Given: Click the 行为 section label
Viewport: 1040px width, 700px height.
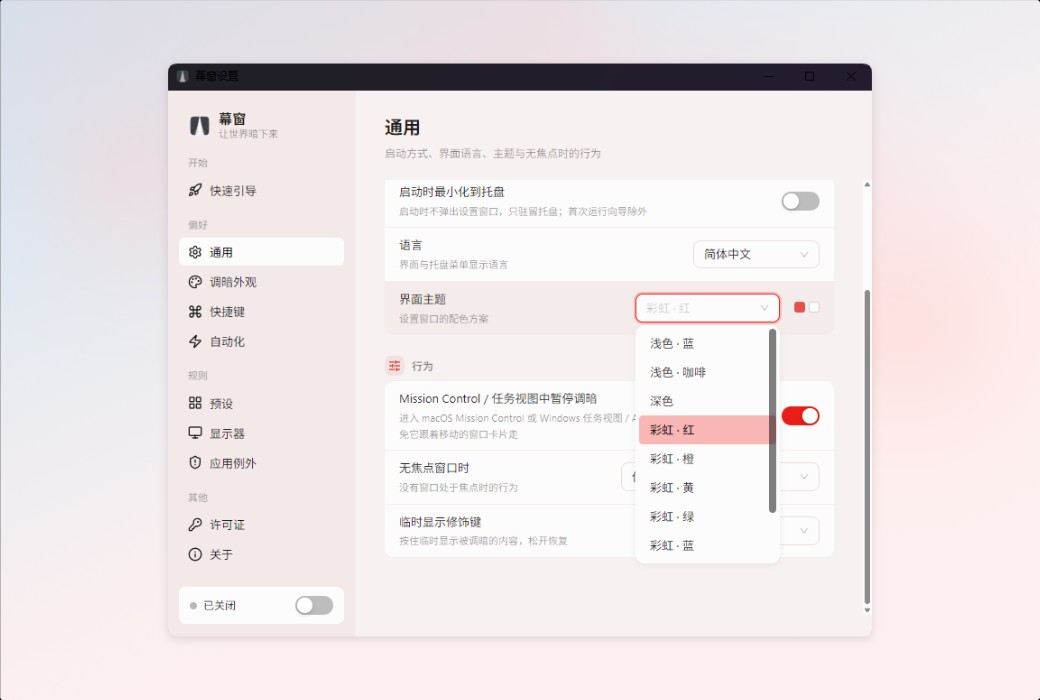Looking at the screenshot, I should coord(422,366).
